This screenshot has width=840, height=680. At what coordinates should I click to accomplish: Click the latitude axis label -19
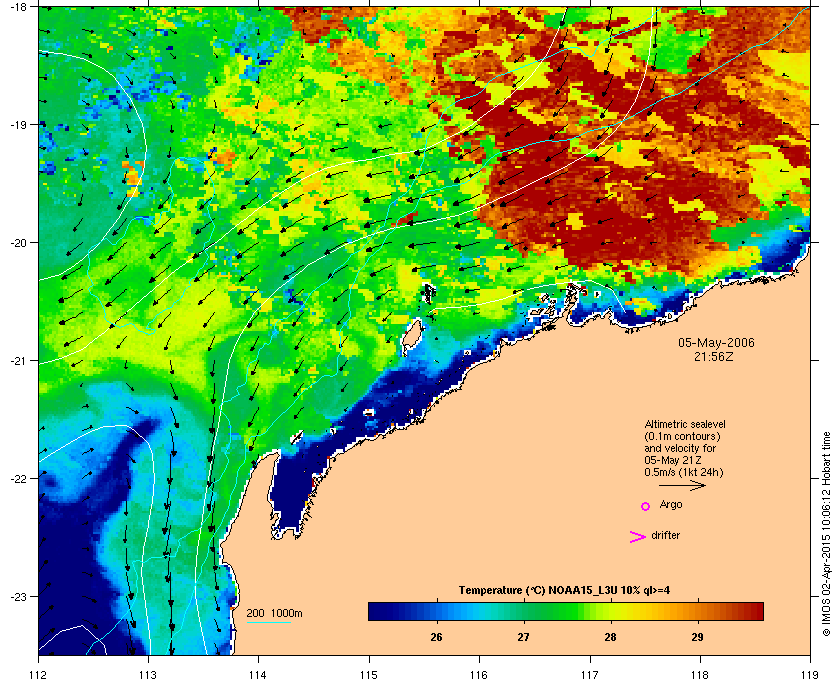point(18,125)
